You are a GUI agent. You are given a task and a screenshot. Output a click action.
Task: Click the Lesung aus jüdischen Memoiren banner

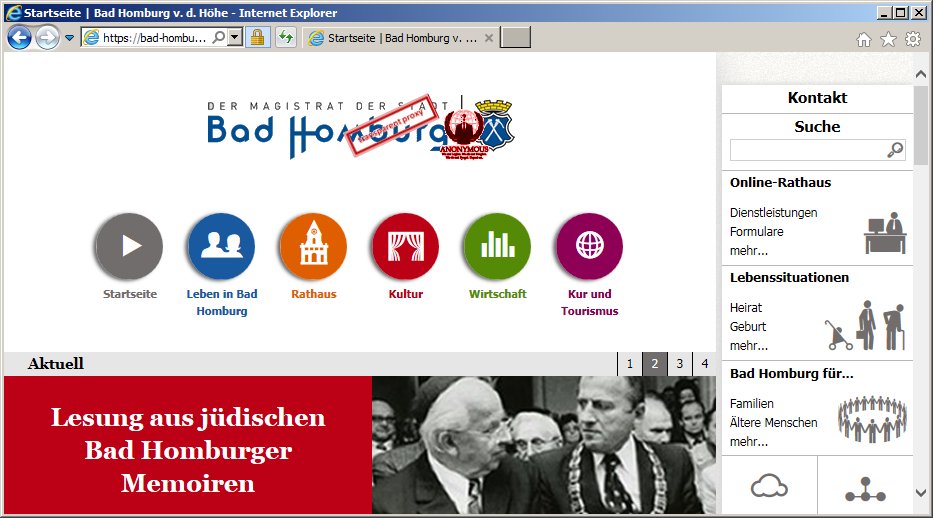(x=188, y=445)
